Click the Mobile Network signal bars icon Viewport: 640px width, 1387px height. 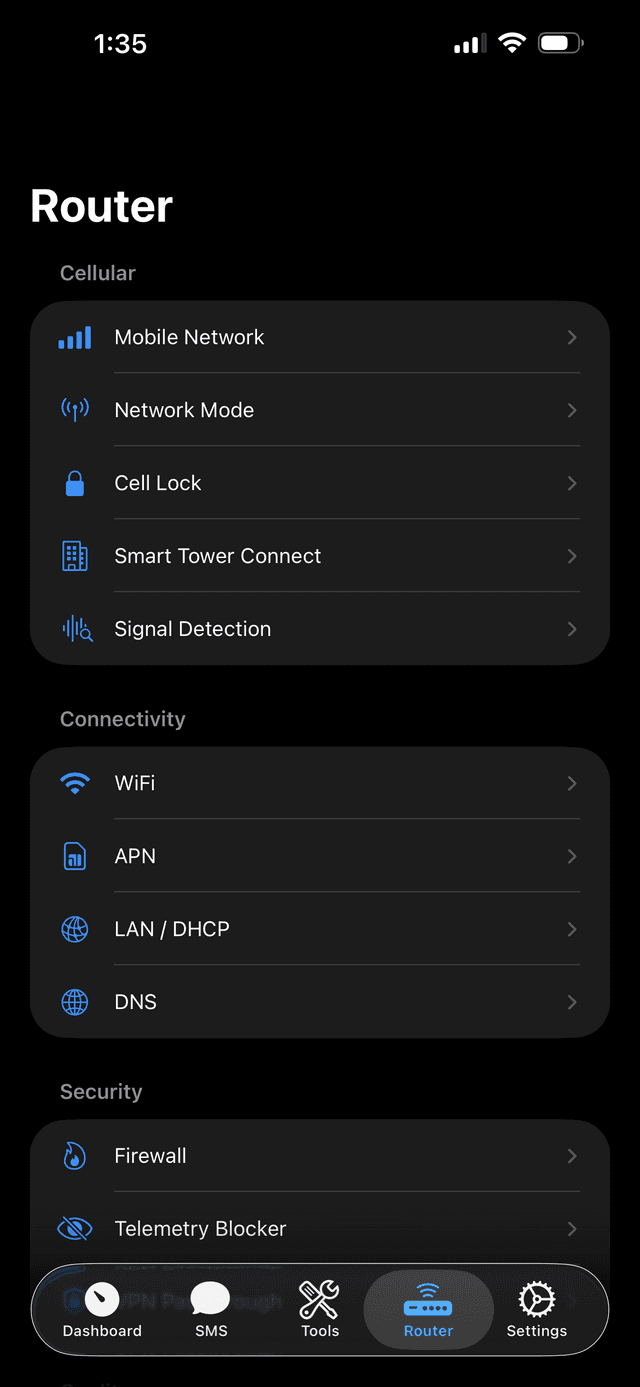coord(74,337)
